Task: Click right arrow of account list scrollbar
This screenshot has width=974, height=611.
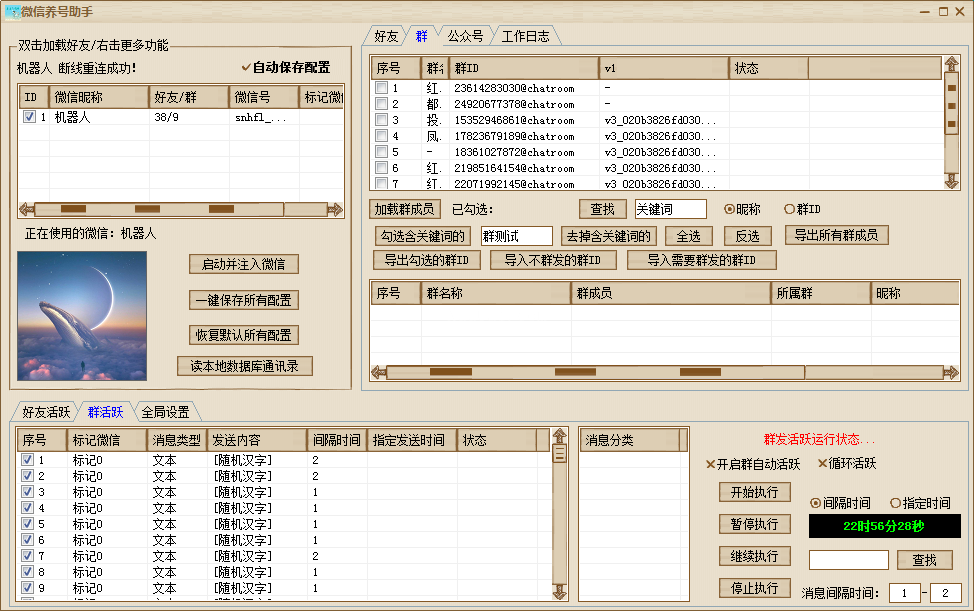Action: (334, 209)
